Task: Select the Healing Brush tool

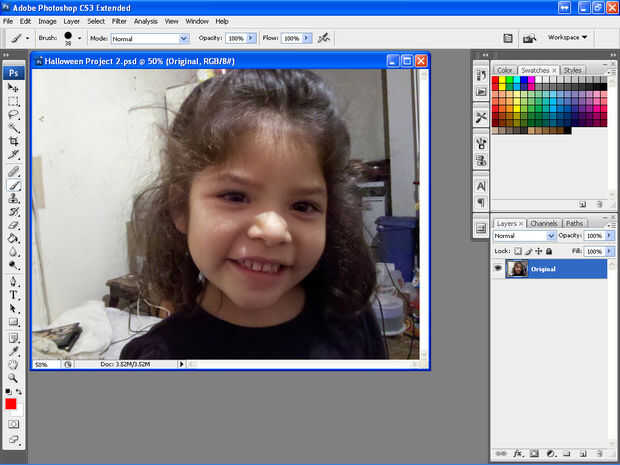Action: [x=13, y=172]
